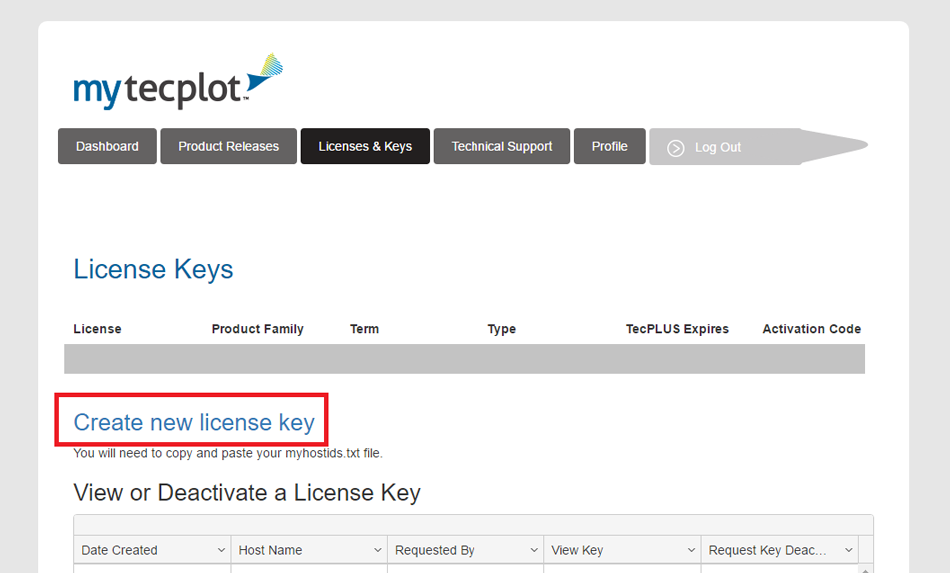Open Technical Support tab

coord(502,146)
